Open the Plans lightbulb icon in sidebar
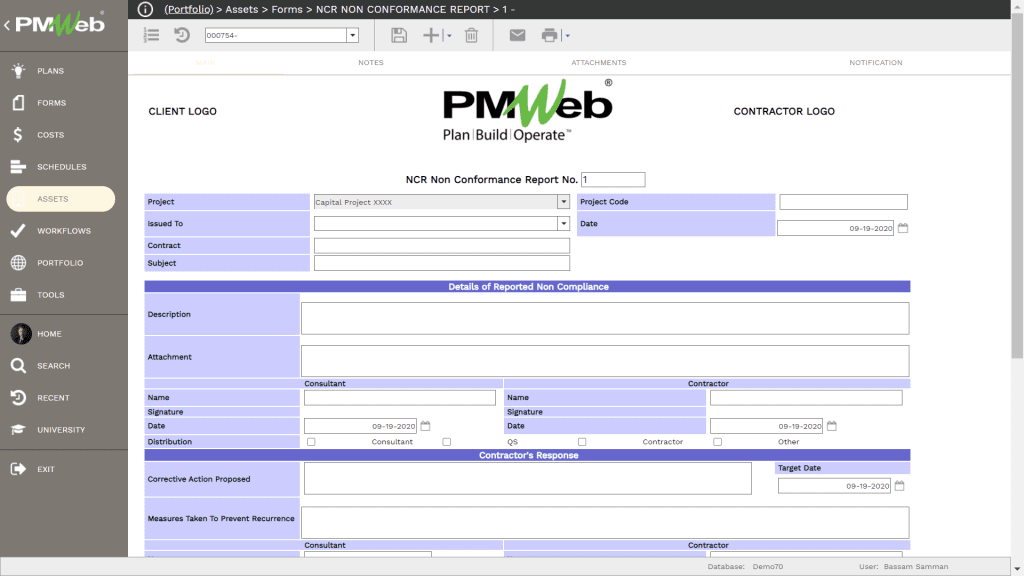The width and height of the screenshot is (1024, 576). click(x=18, y=71)
